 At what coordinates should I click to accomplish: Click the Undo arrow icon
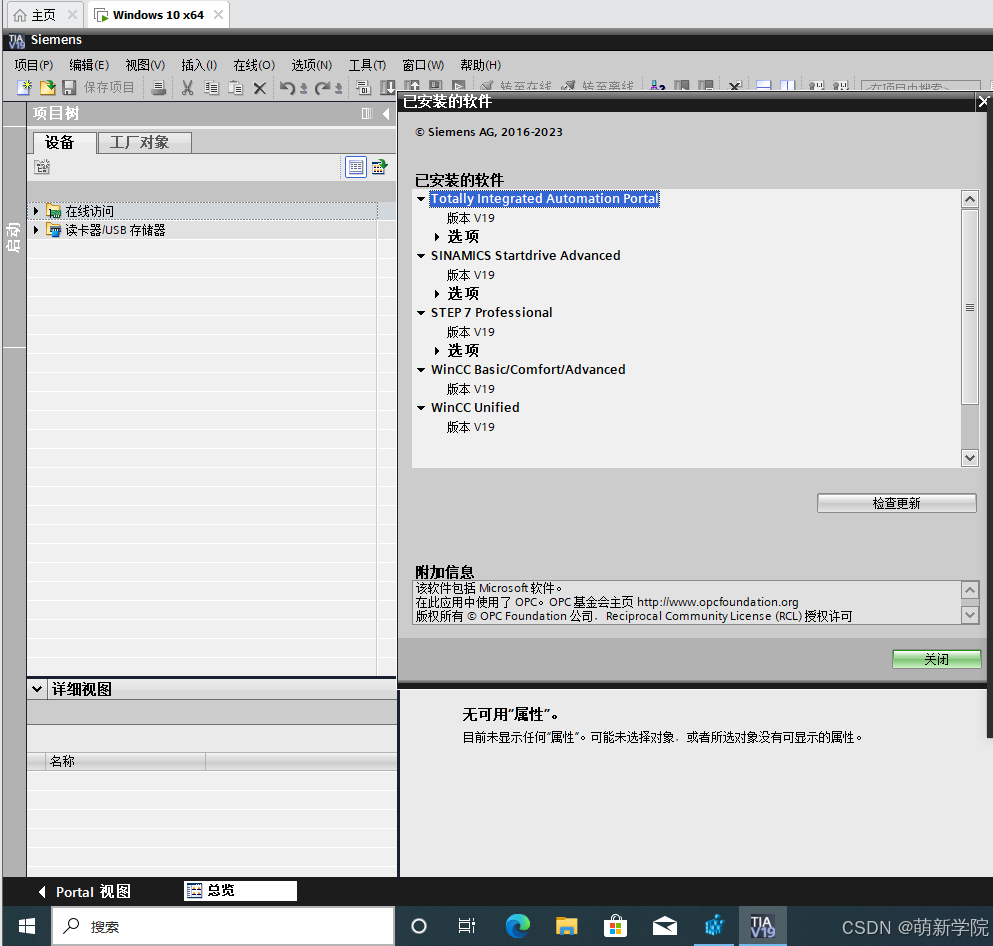coord(288,87)
